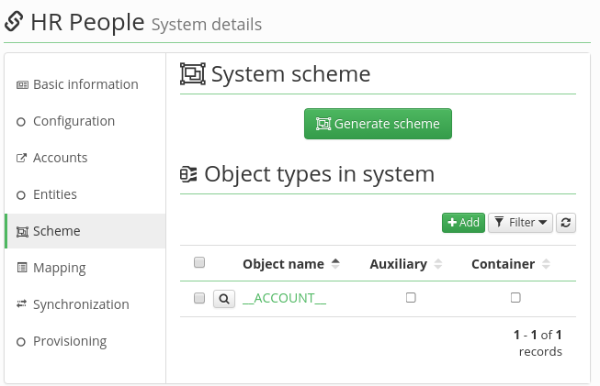600x386 pixels.
Task: Select the Scheme tab
Action: (85, 231)
